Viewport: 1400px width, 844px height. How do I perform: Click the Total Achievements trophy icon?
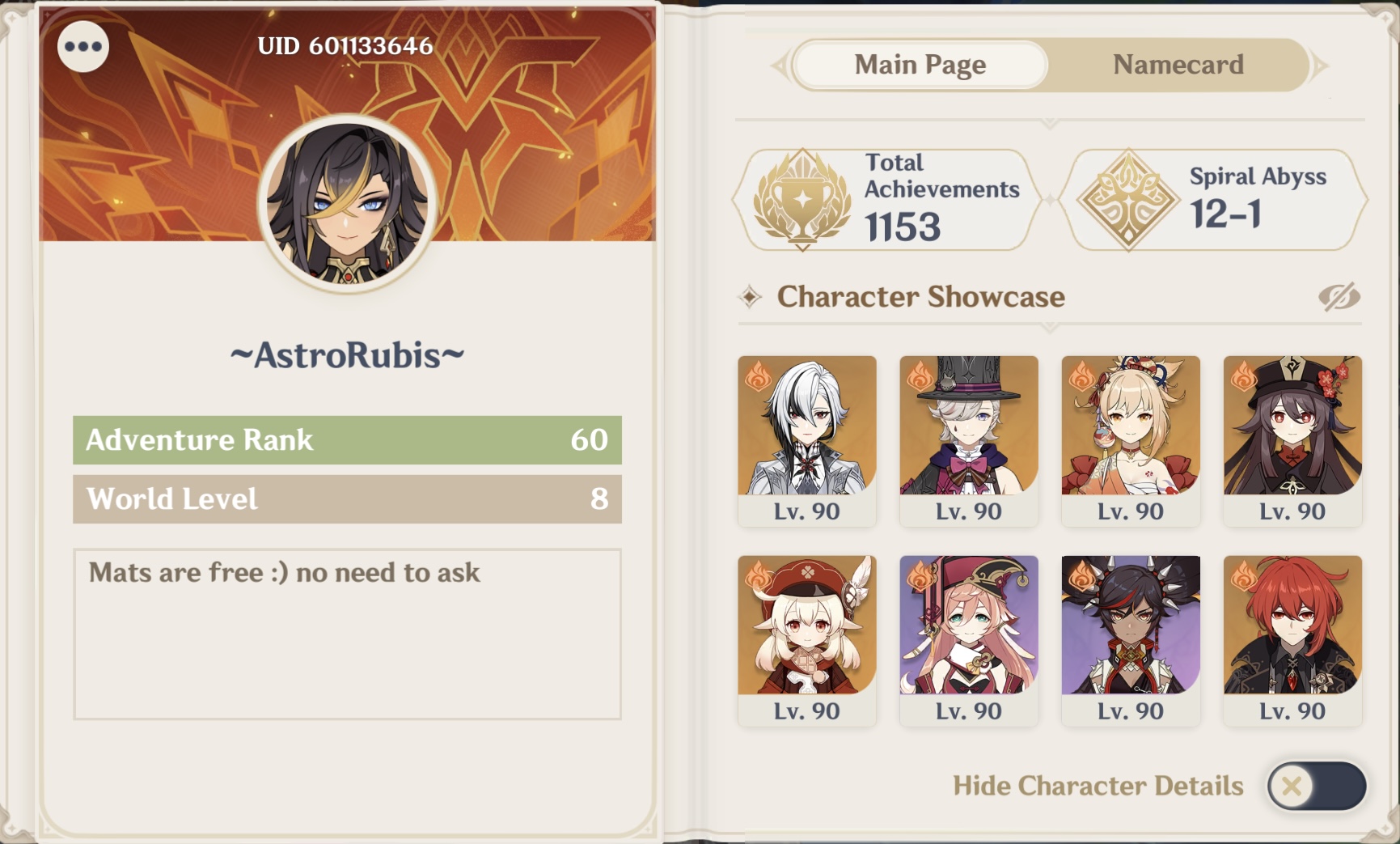802,200
